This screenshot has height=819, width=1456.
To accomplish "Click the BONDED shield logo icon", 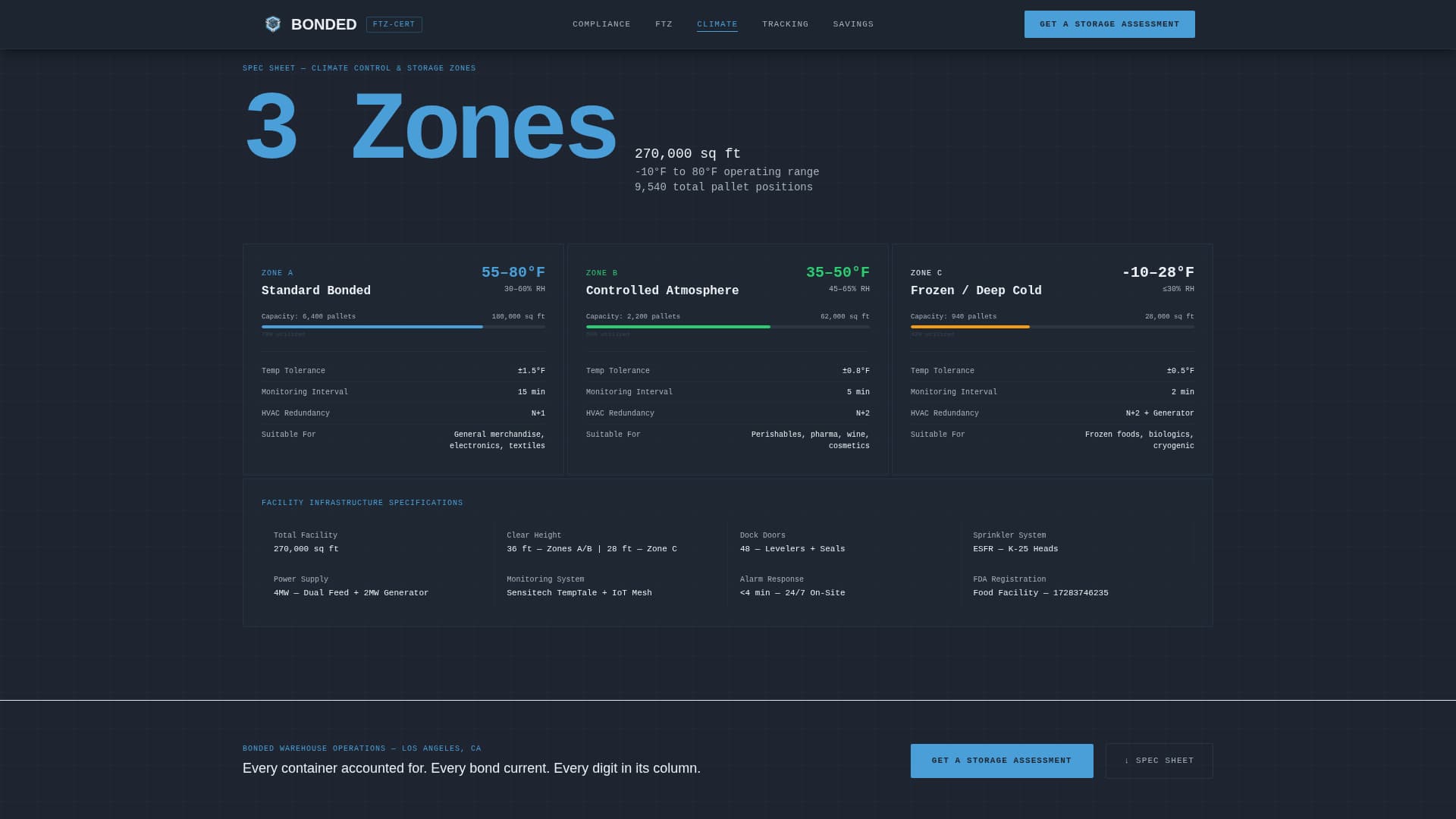I will click(x=272, y=24).
